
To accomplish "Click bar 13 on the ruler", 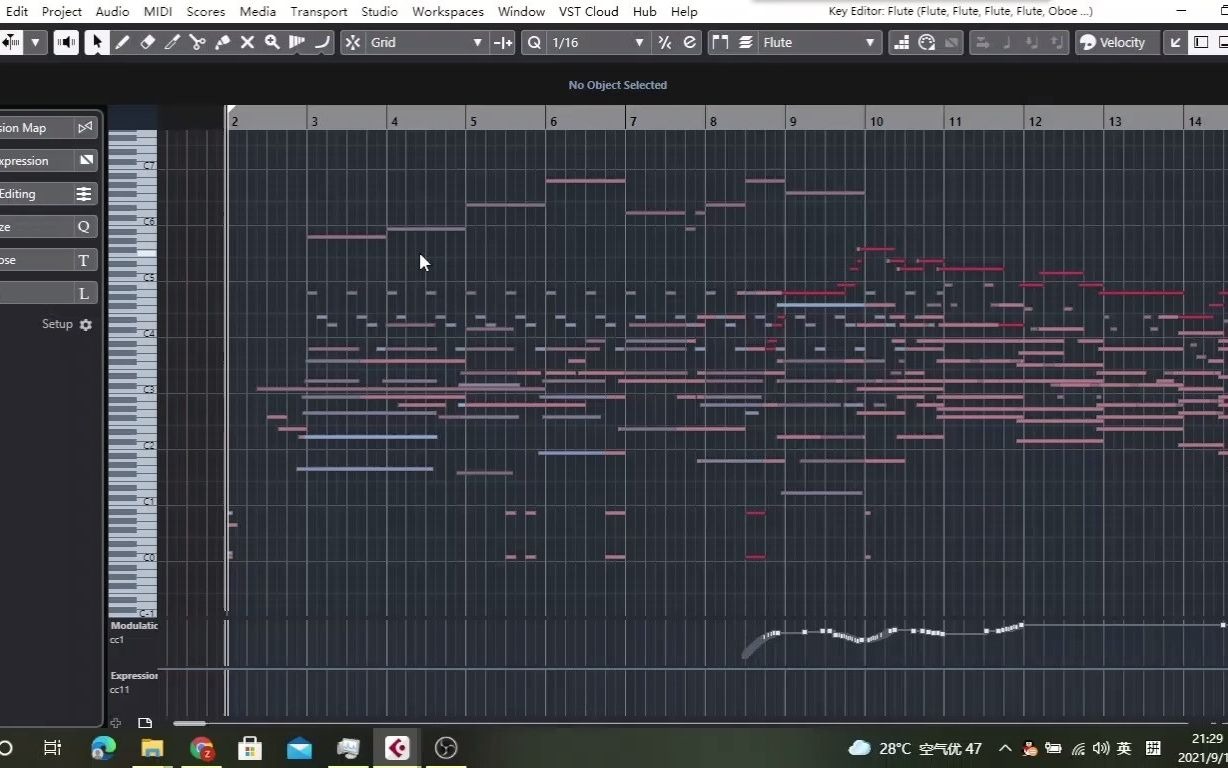I will (1114, 121).
